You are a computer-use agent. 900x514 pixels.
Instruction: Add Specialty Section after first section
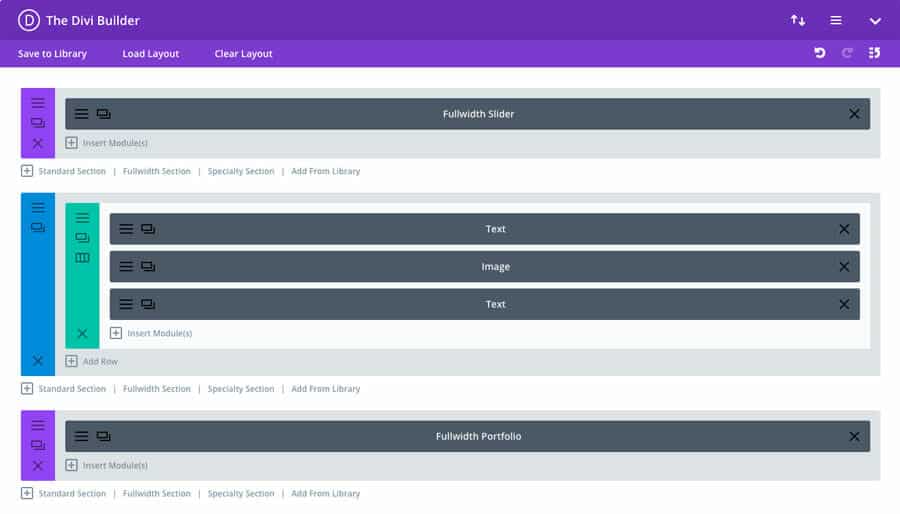pyautogui.click(x=240, y=171)
